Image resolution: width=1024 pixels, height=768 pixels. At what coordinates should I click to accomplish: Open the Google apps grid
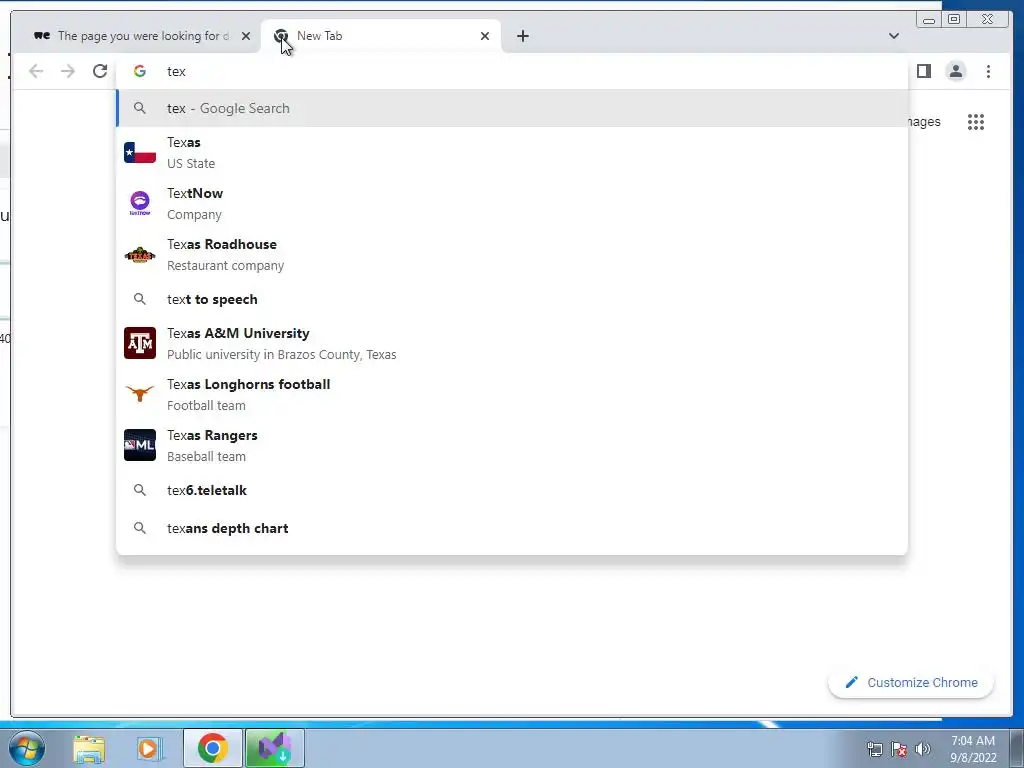pyautogui.click(x=976, y=122)
